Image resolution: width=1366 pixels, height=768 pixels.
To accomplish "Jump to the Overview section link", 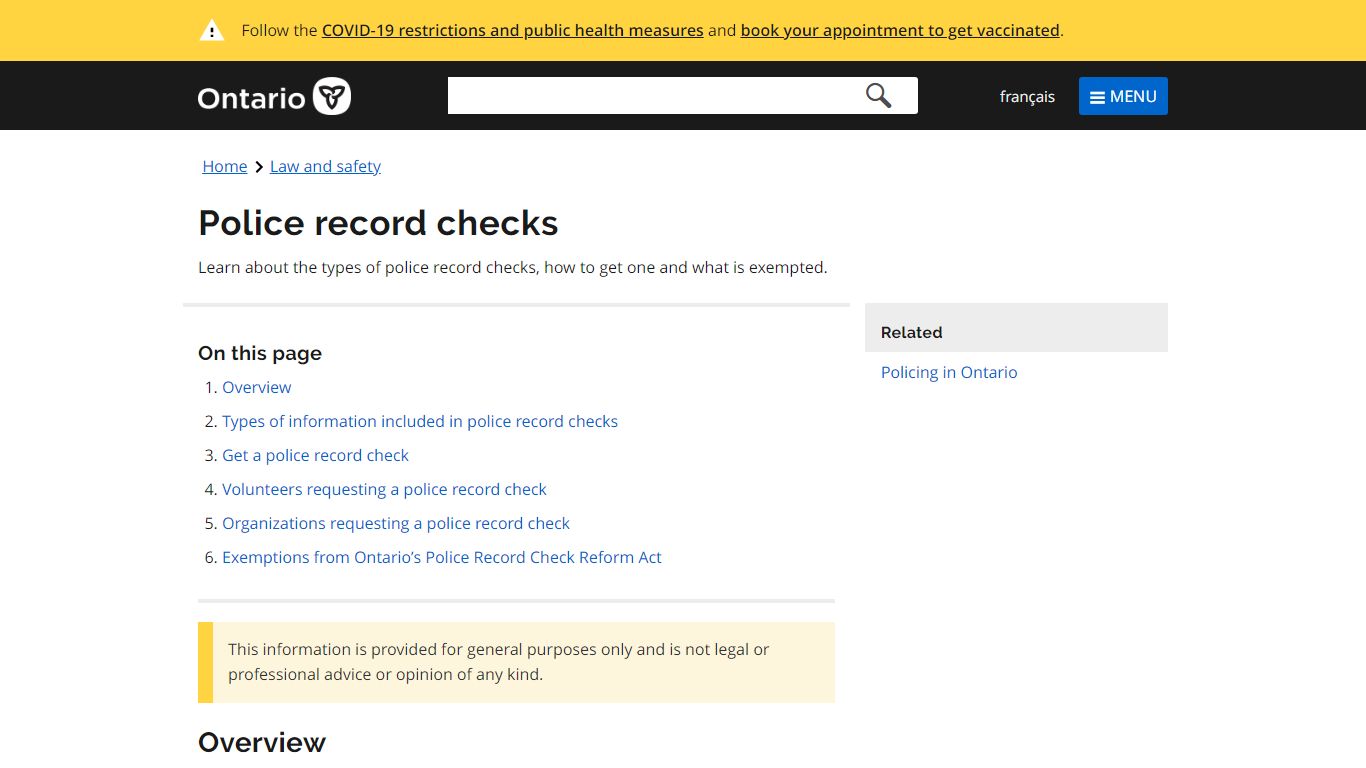I will click(x=257, y=388).
